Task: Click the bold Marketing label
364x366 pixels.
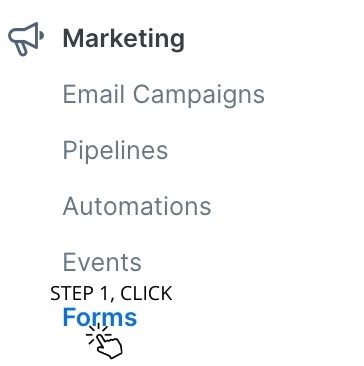Action: (123, 39)
